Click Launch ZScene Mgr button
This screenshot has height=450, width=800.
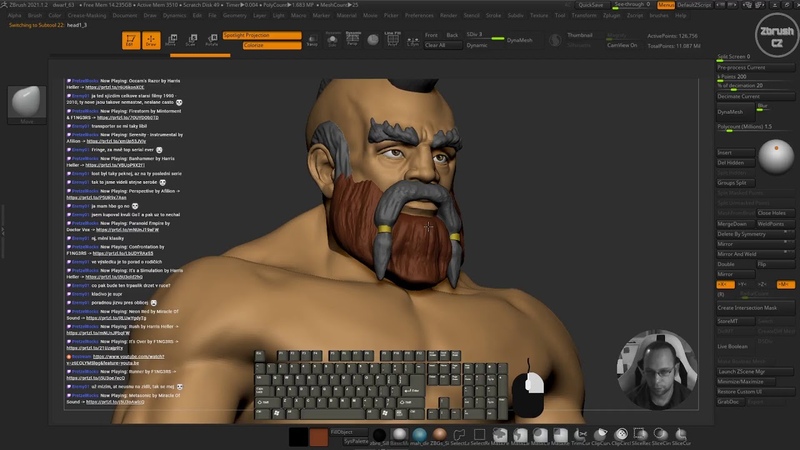pos(756,371)
